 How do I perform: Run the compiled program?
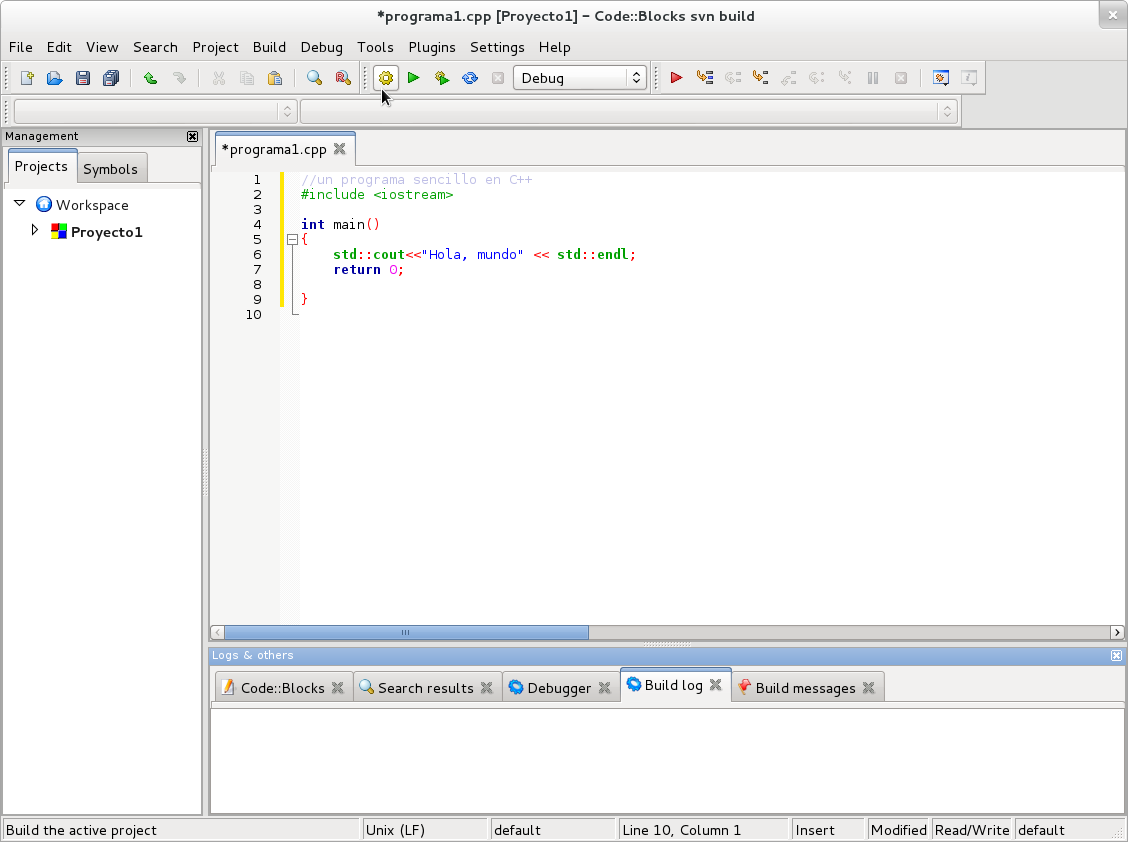[413, 77]
